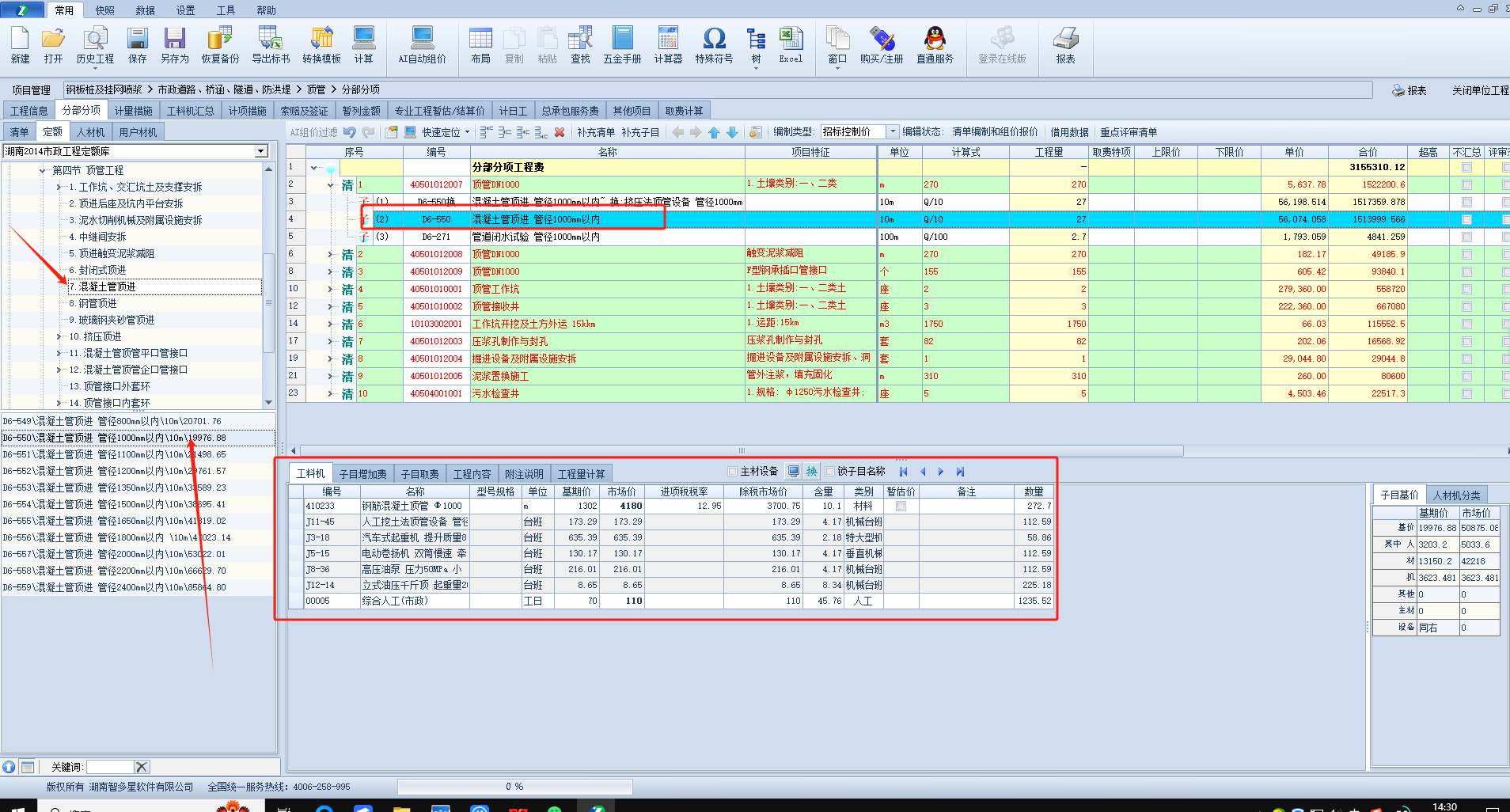The height and width of the screenshot is (812, 1510).
Task: Click 补充子目 button
Action: point(640,132)
